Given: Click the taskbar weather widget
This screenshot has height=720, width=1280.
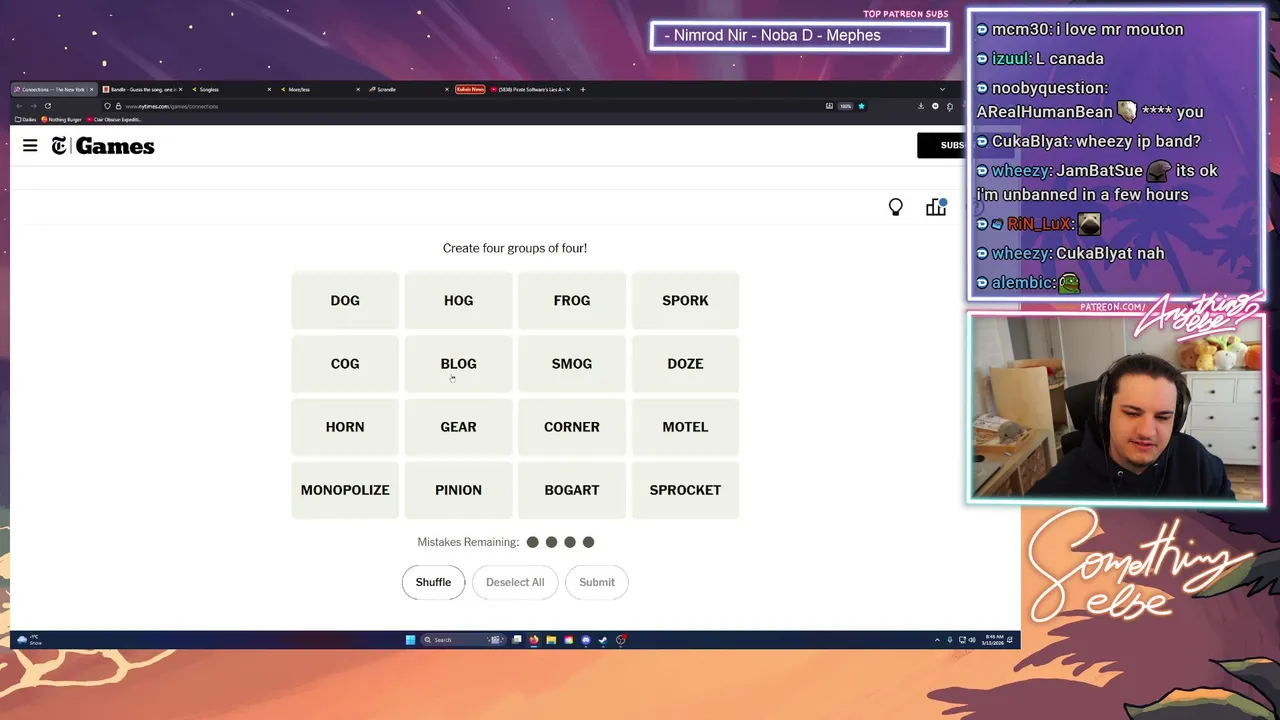Looking at the screenshot, I should (x=30, y=640).
